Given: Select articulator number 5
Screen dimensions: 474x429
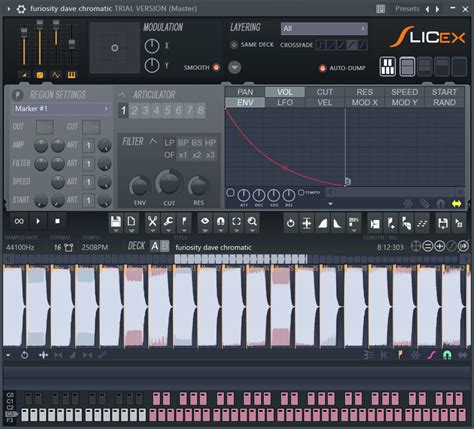Looking at the screenshot, I should [x=167, y=110].
